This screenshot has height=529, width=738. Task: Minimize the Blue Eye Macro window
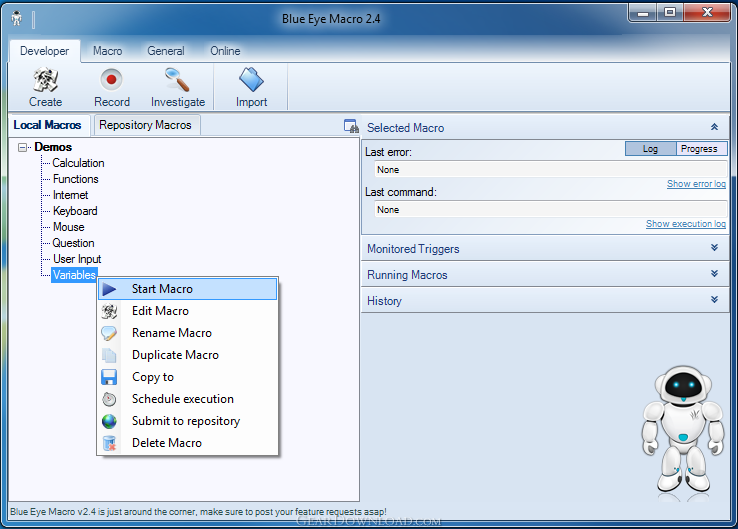(x=643, y=13)
